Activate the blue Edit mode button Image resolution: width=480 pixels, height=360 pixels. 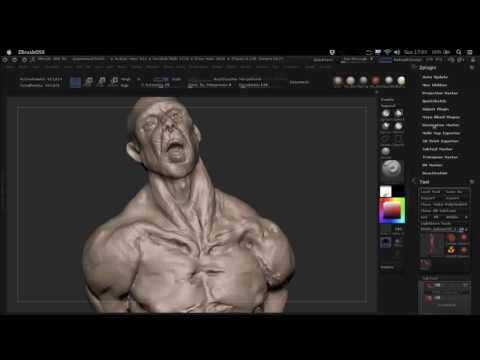(x=75, y=82)
